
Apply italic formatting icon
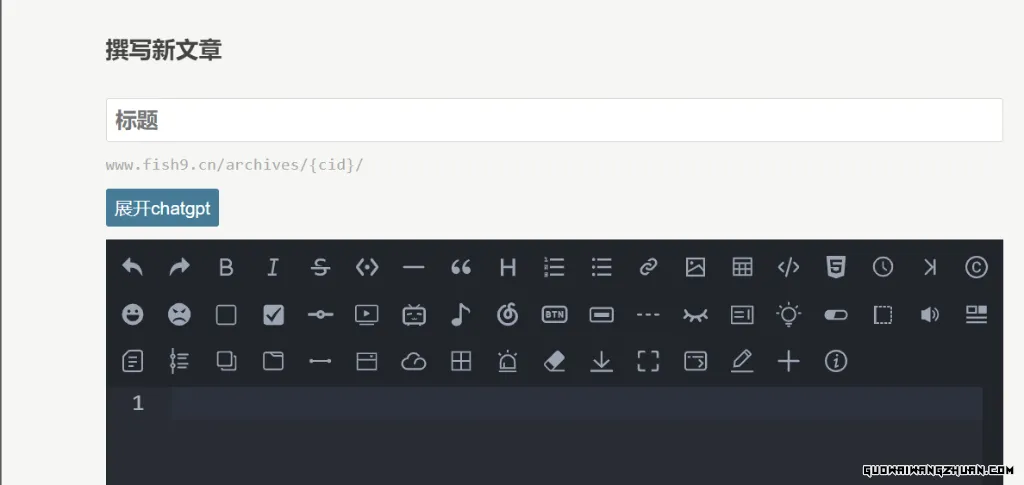click(273, 267)
